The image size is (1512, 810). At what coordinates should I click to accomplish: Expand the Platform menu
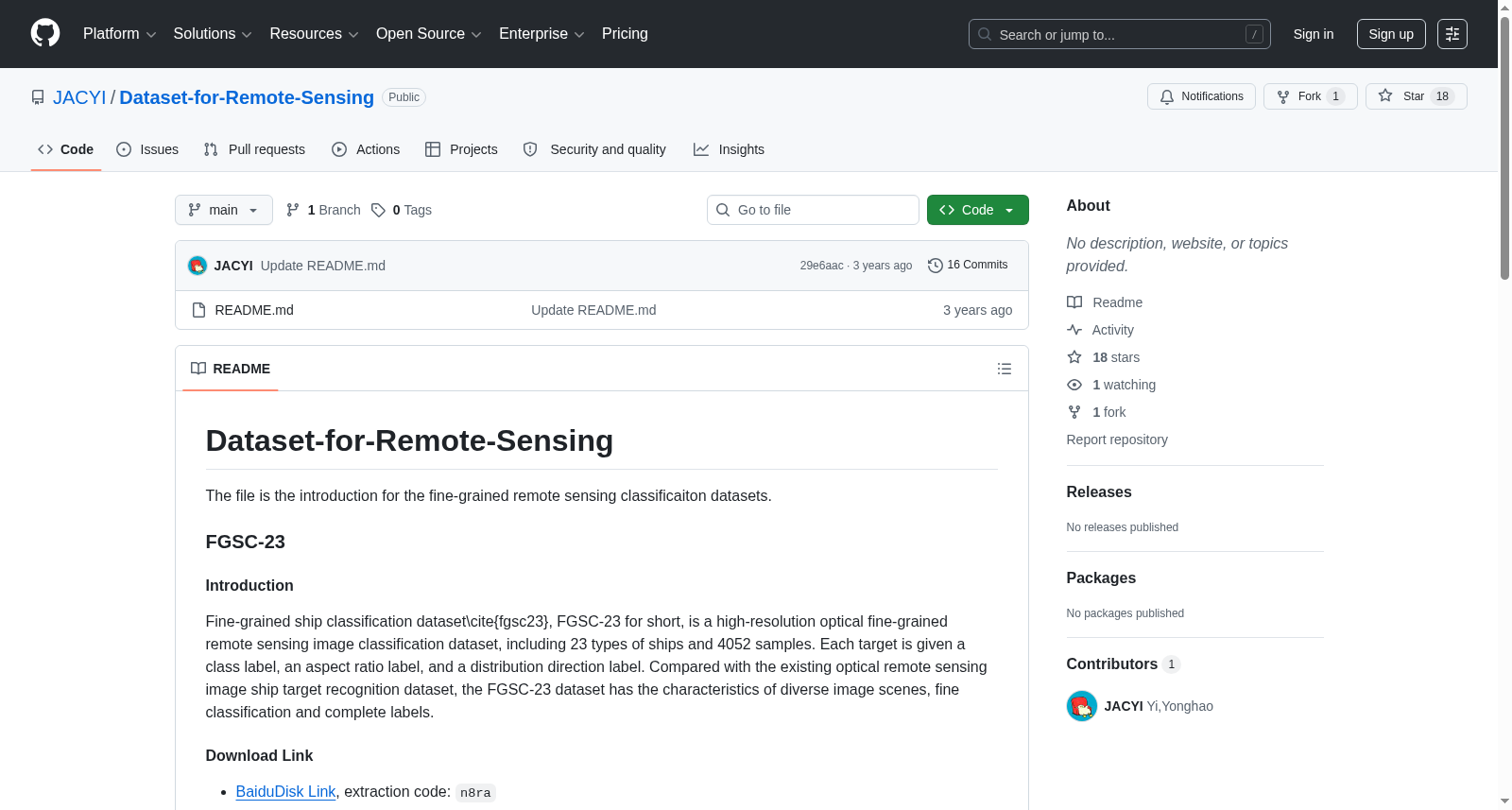point(120,34)
